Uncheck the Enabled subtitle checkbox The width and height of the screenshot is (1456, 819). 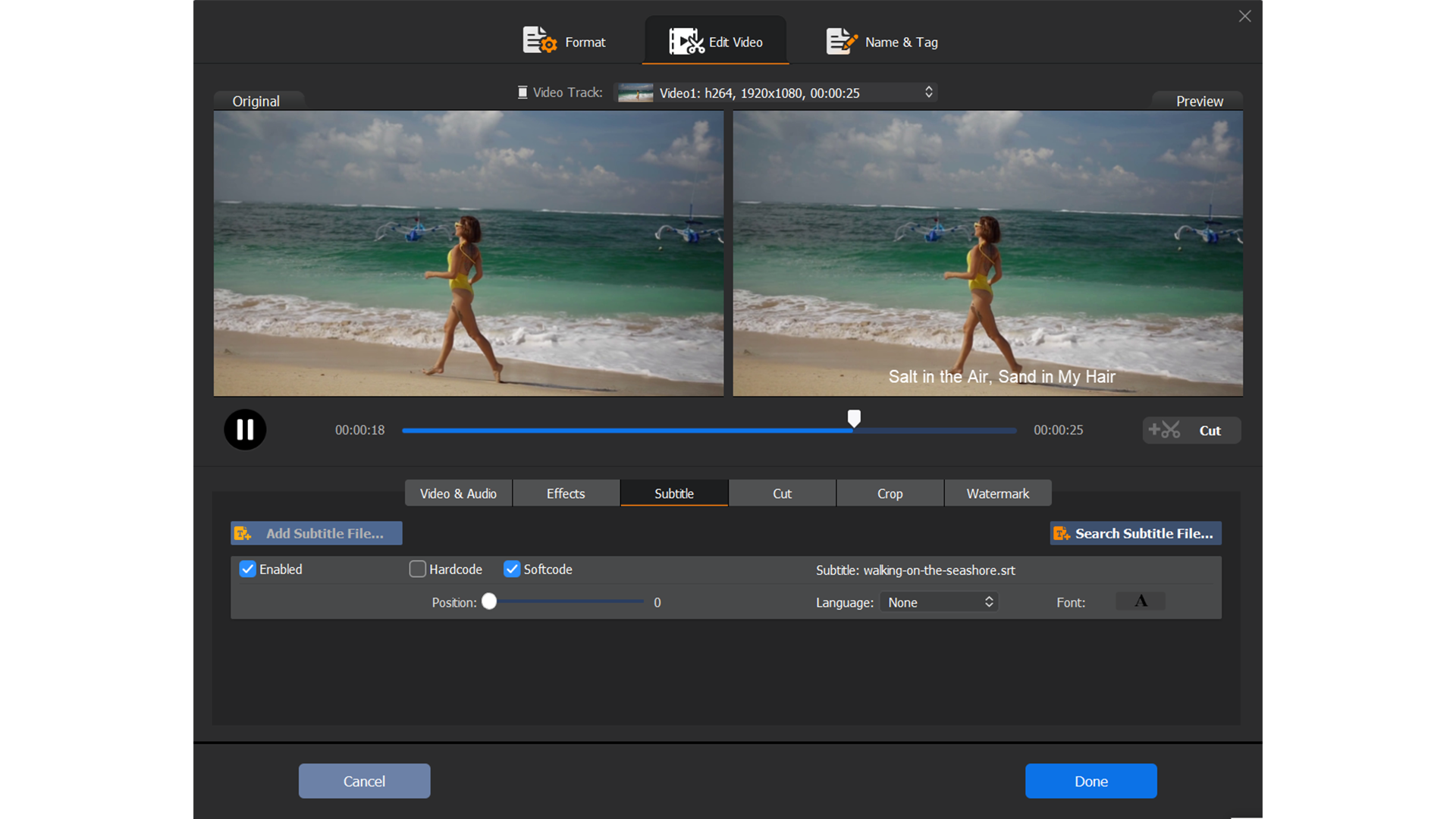[246, 569]
